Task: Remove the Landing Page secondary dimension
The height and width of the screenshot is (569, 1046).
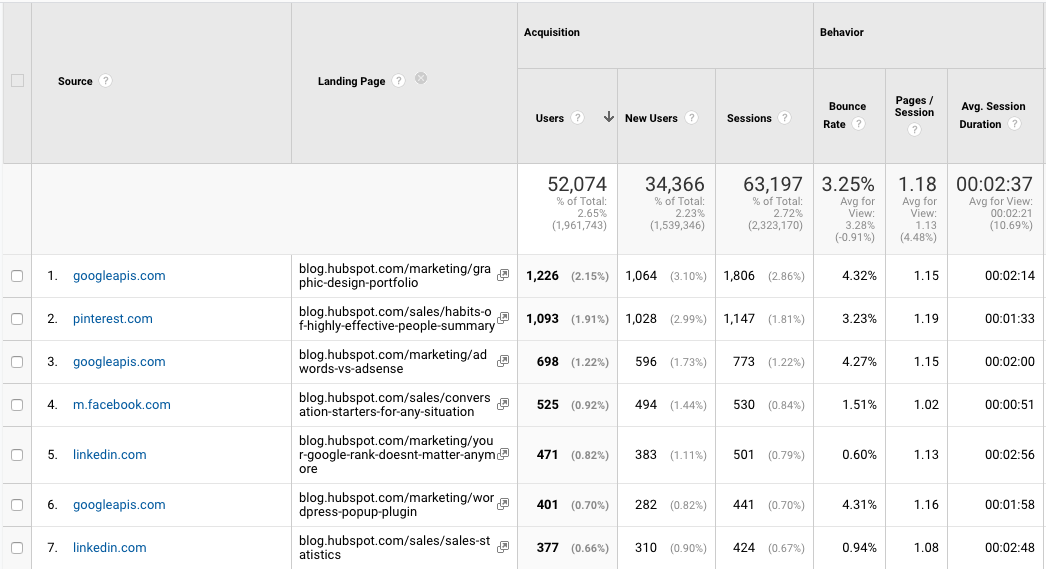Action: 421,78
